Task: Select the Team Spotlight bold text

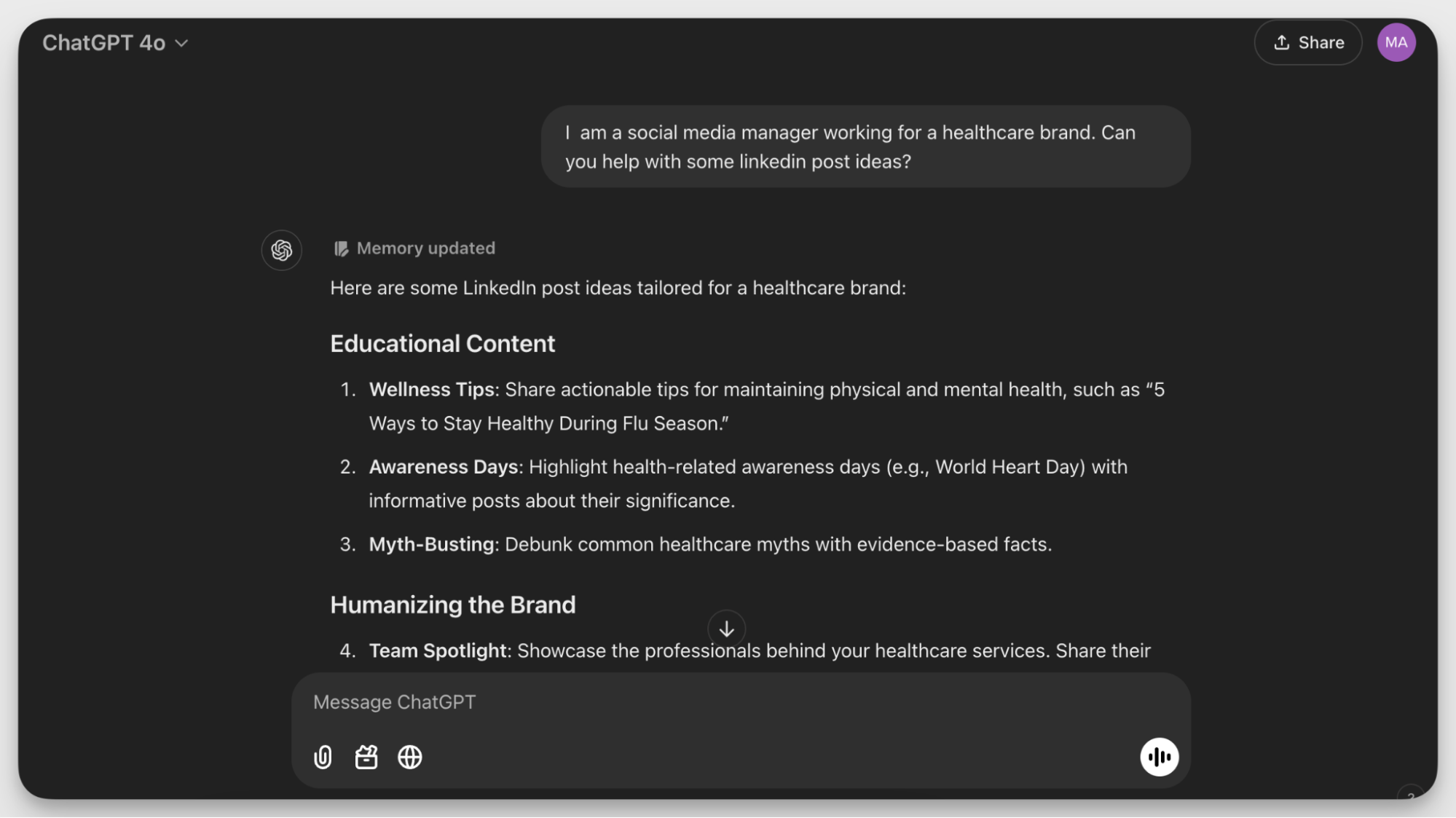Action: 438,651
